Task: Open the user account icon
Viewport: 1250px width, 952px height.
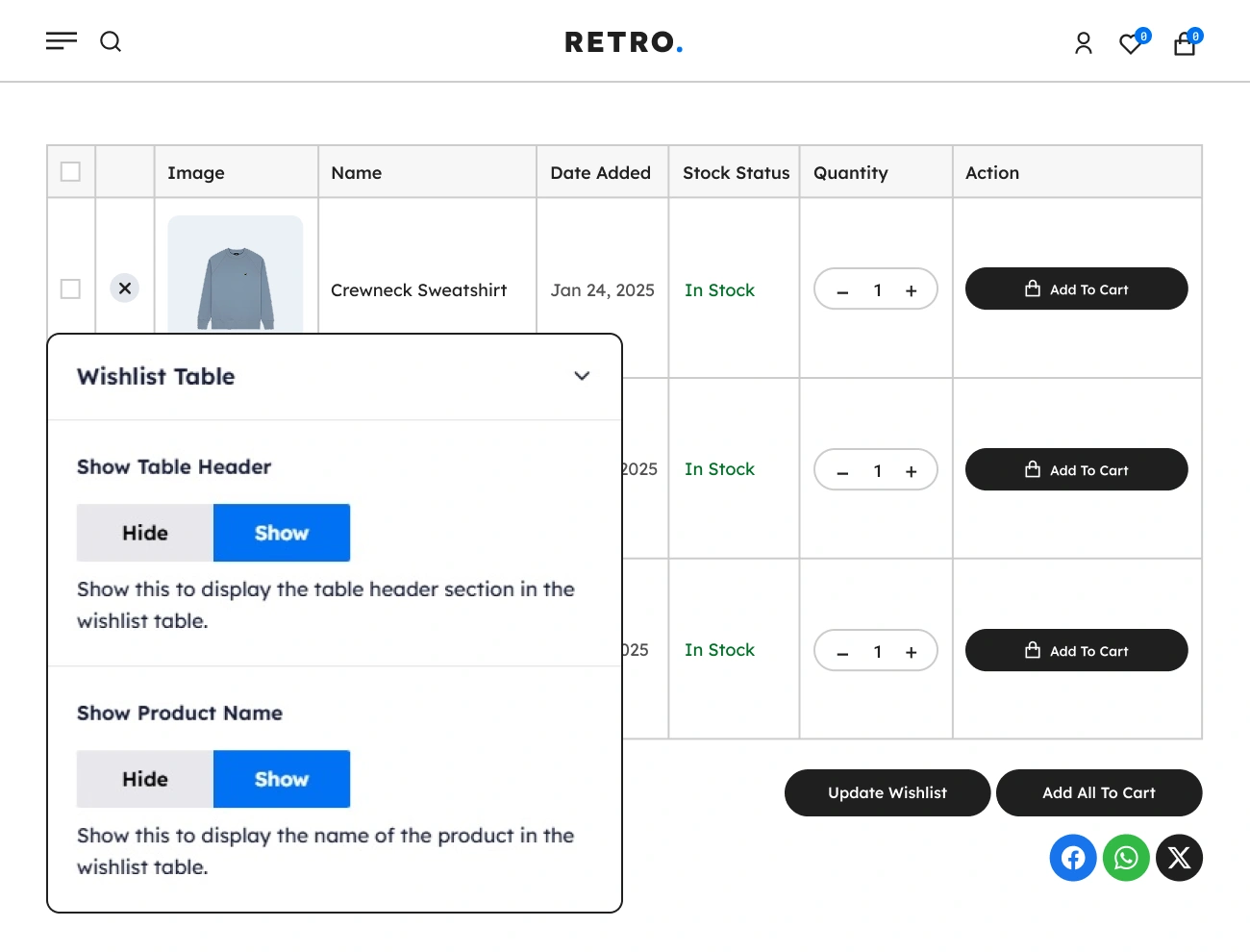Action: (1084, 43)
